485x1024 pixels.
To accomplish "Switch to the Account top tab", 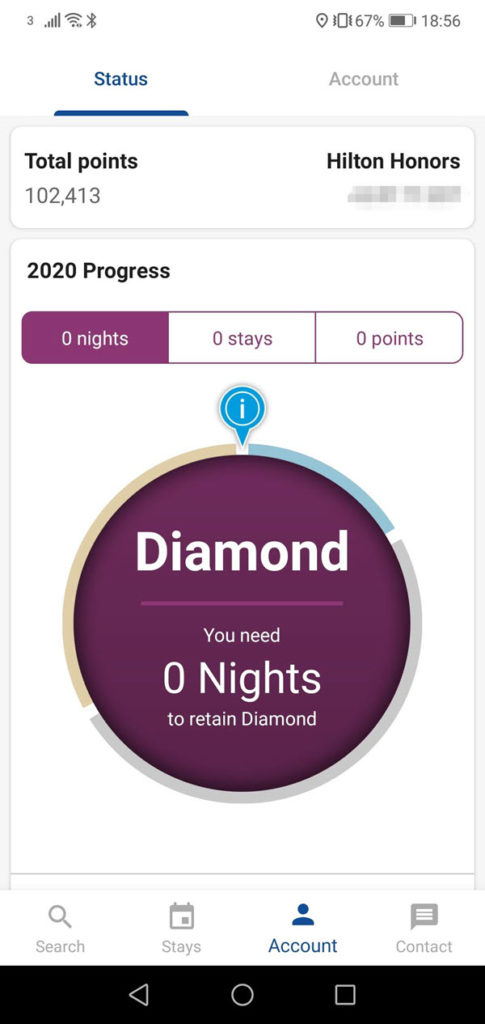I will click(x=364, y=79).
